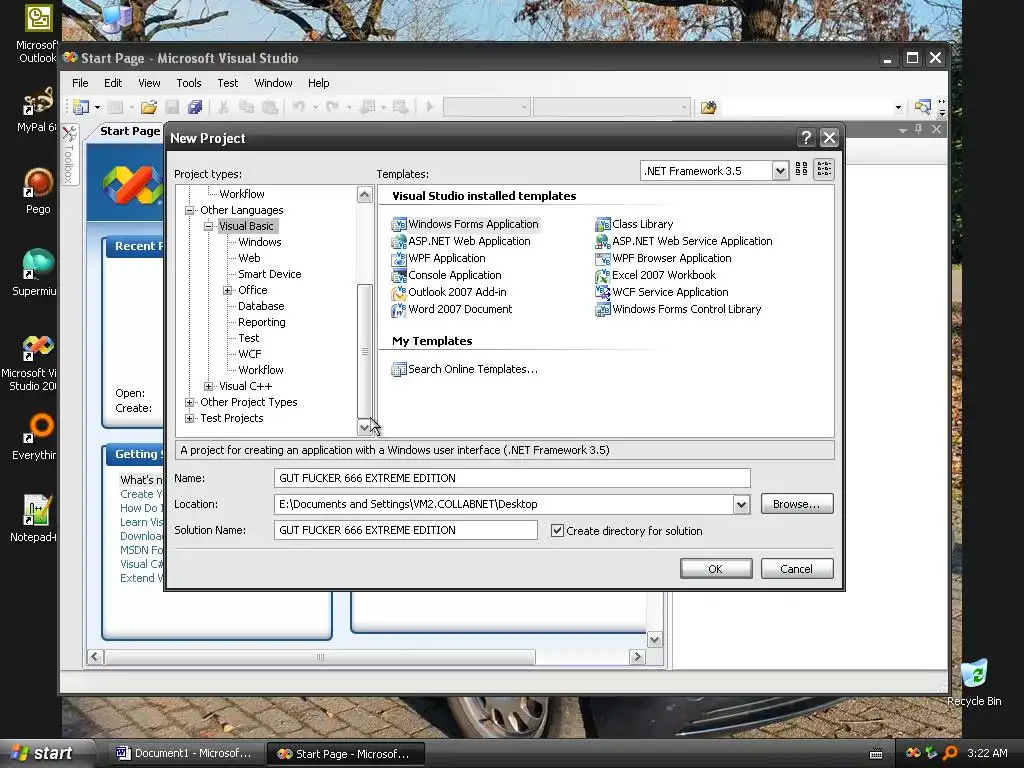Expand the Test Projects node
The image size is (1024, 768).
[189, 418]
